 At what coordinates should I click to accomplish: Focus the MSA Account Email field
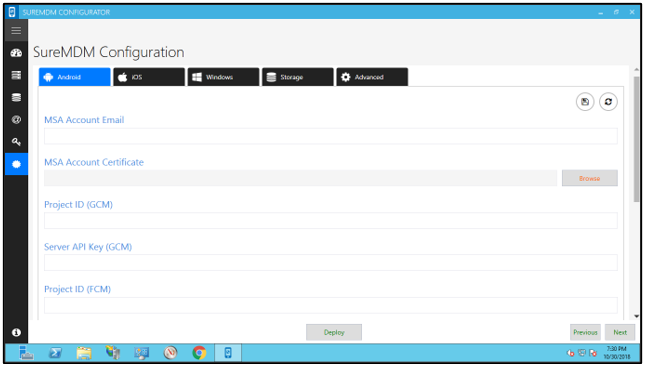pyautogui.click(x=331, y=136)
